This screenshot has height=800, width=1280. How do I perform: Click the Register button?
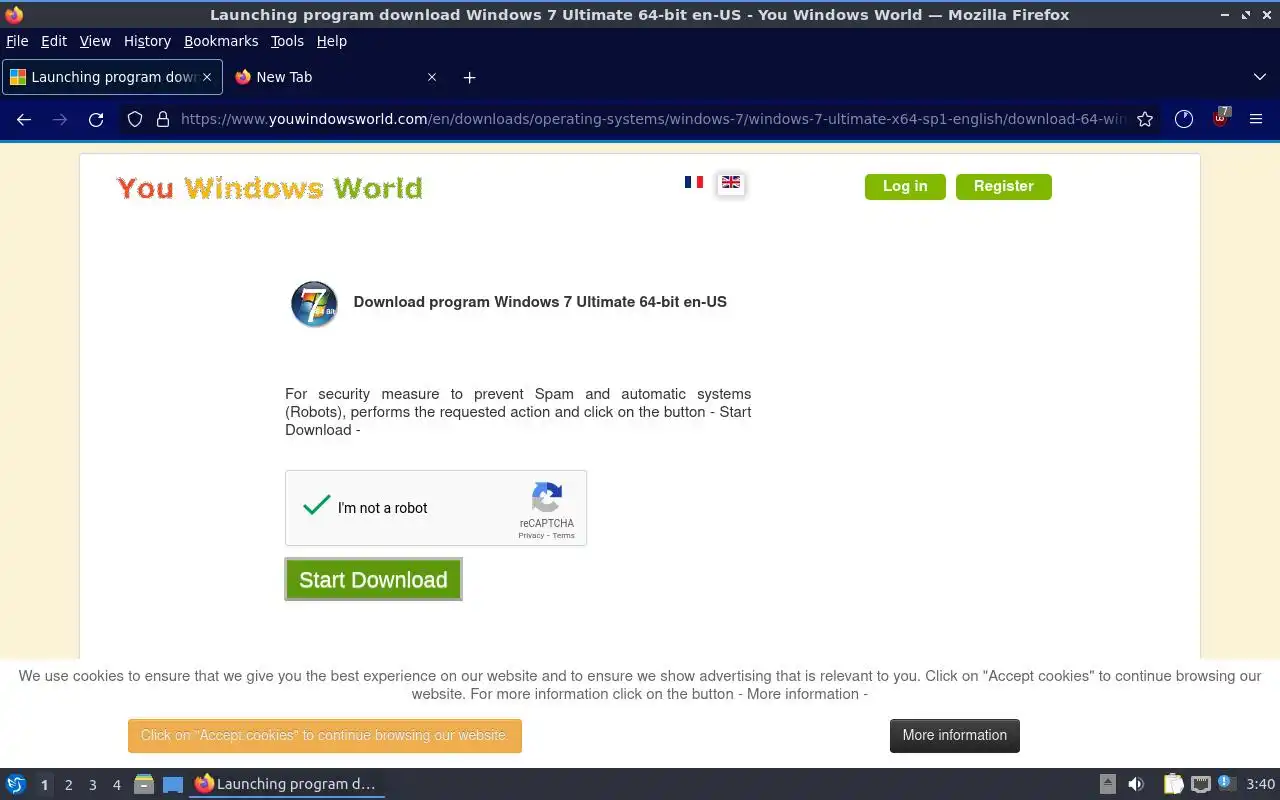coord(1003,186)
